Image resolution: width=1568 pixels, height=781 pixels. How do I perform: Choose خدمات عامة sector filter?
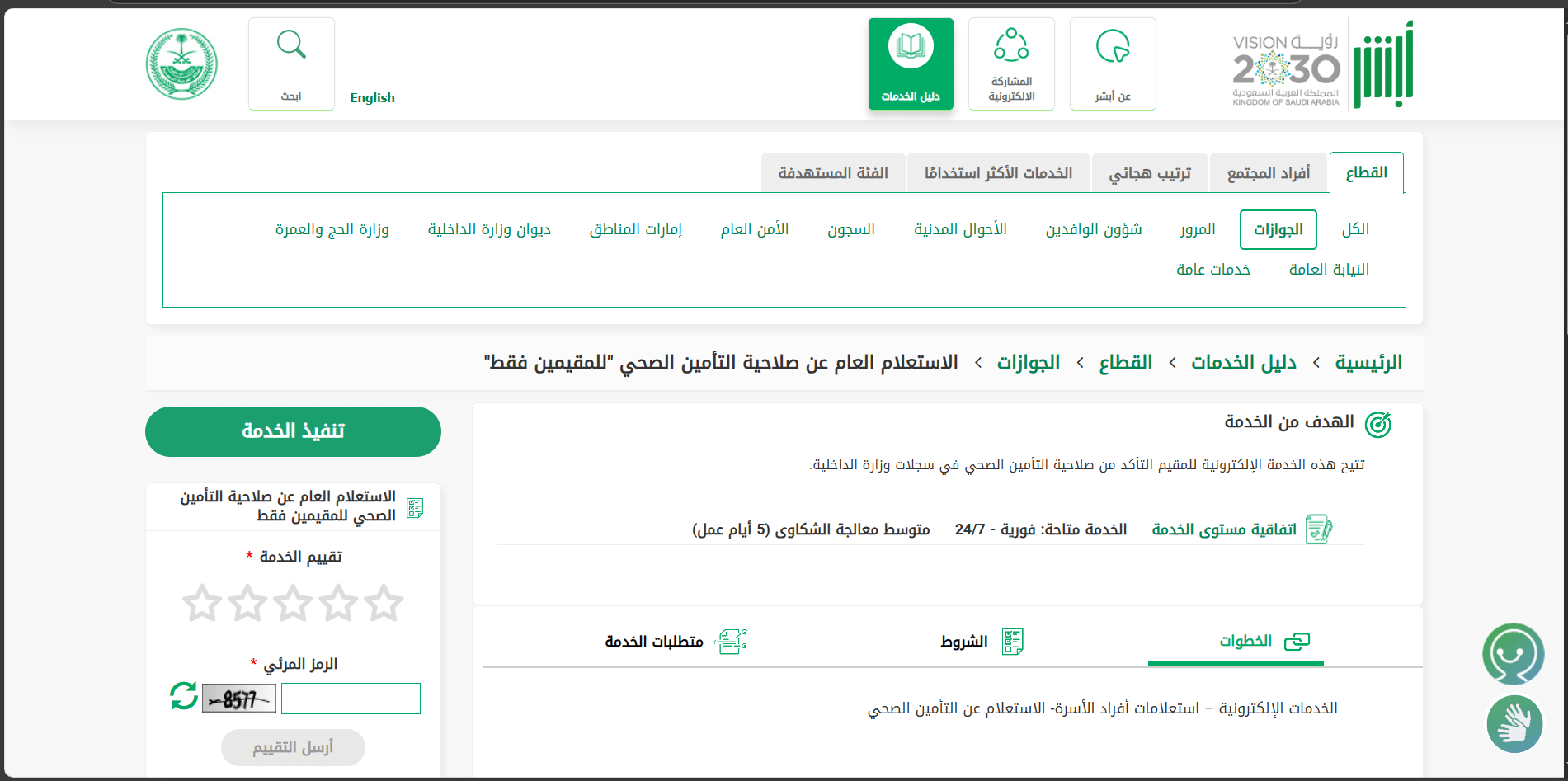[x=1213, y=270]
